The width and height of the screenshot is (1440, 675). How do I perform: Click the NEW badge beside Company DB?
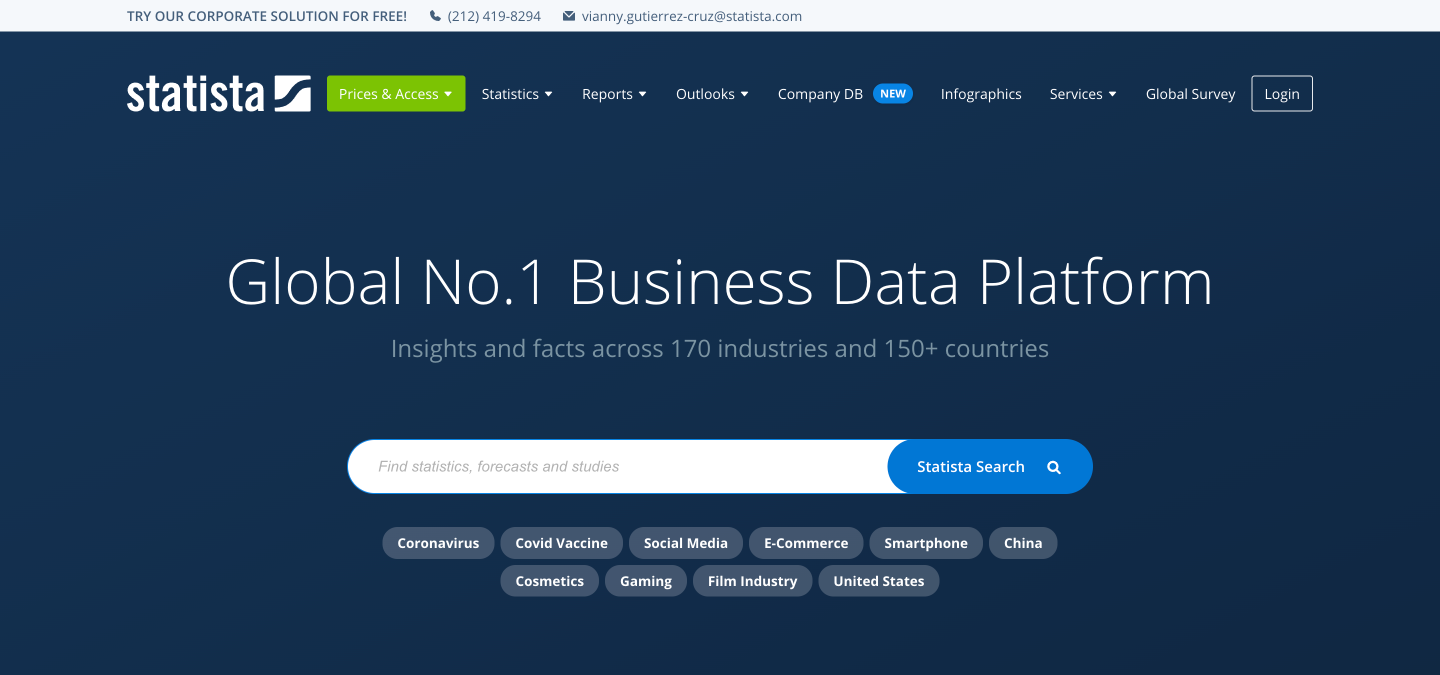tap(893, 93)
